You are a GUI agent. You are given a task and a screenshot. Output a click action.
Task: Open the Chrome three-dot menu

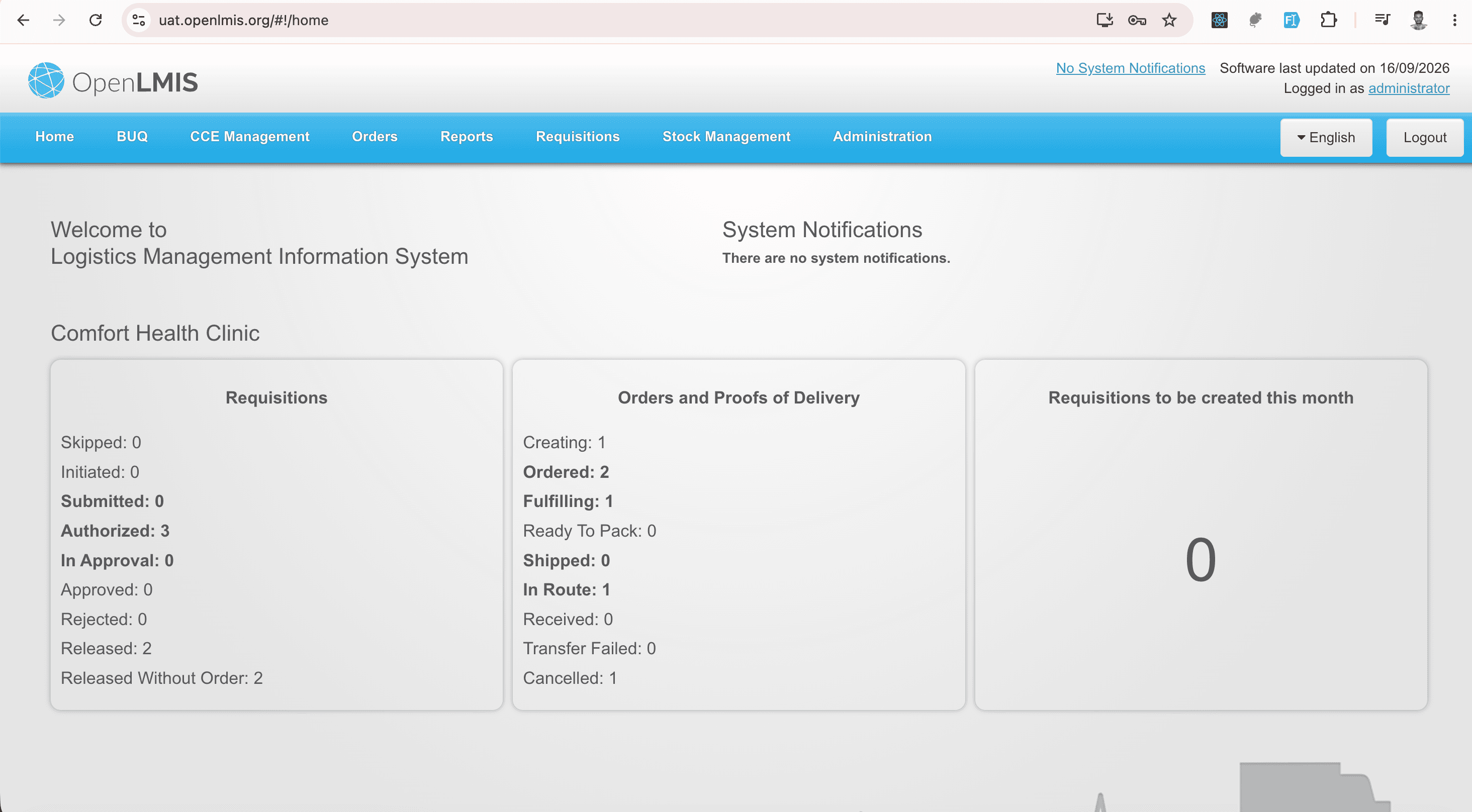(x=1454, y=21)
